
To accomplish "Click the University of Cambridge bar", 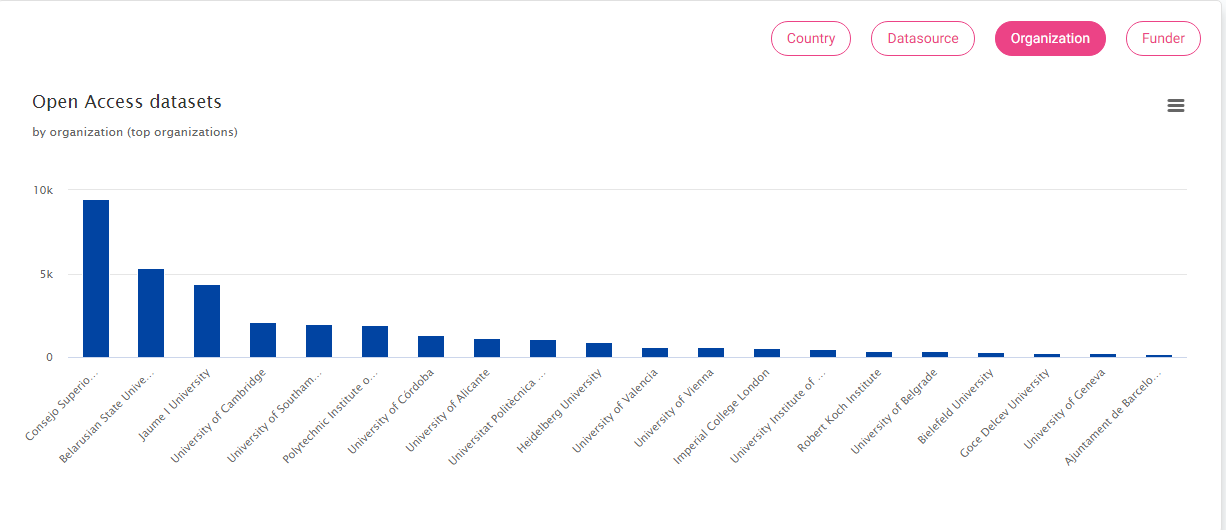I will [x=263, y=340].
